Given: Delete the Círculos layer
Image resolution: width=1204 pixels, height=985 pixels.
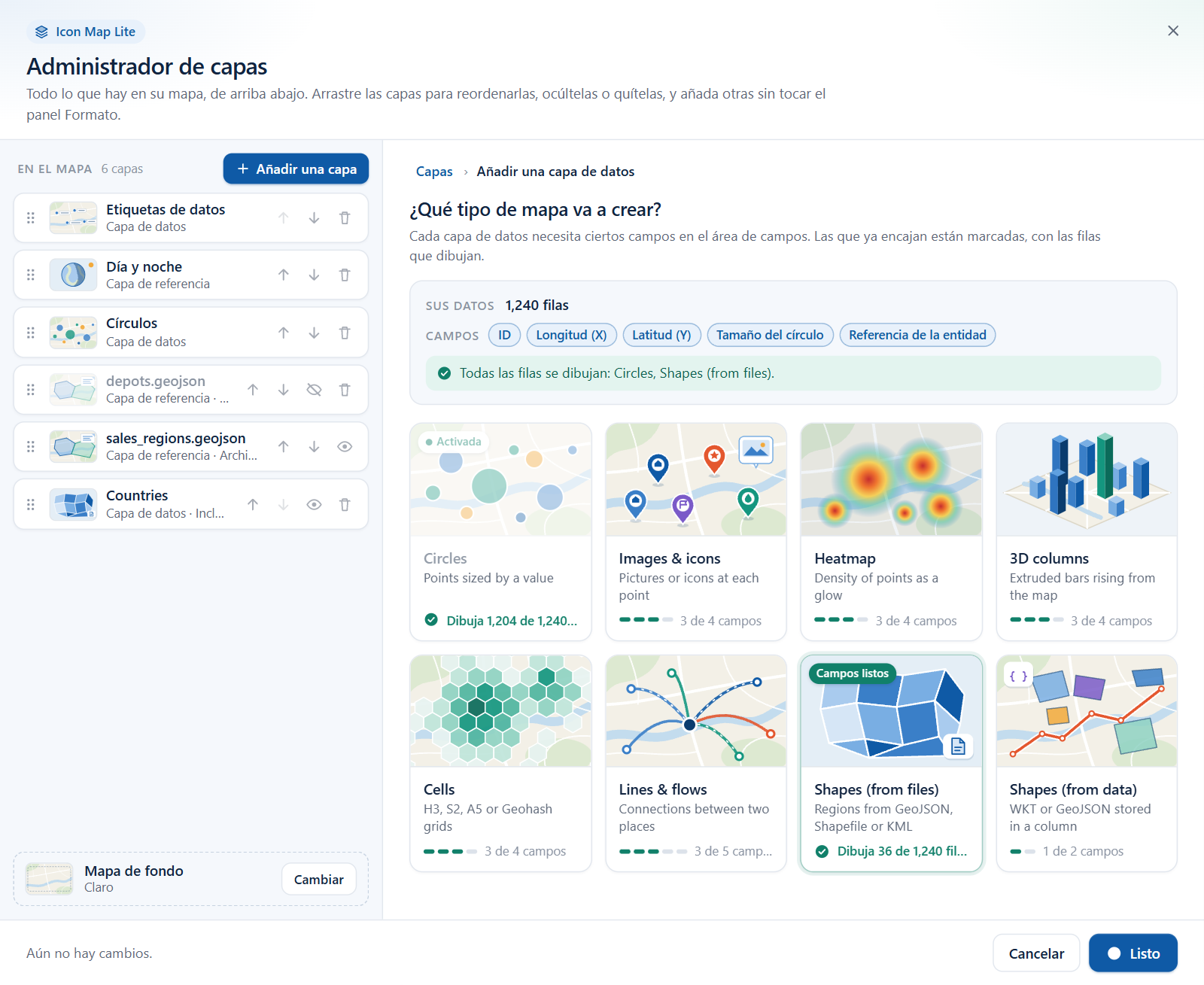Looking at the screenshot, I should coord(345,333).
